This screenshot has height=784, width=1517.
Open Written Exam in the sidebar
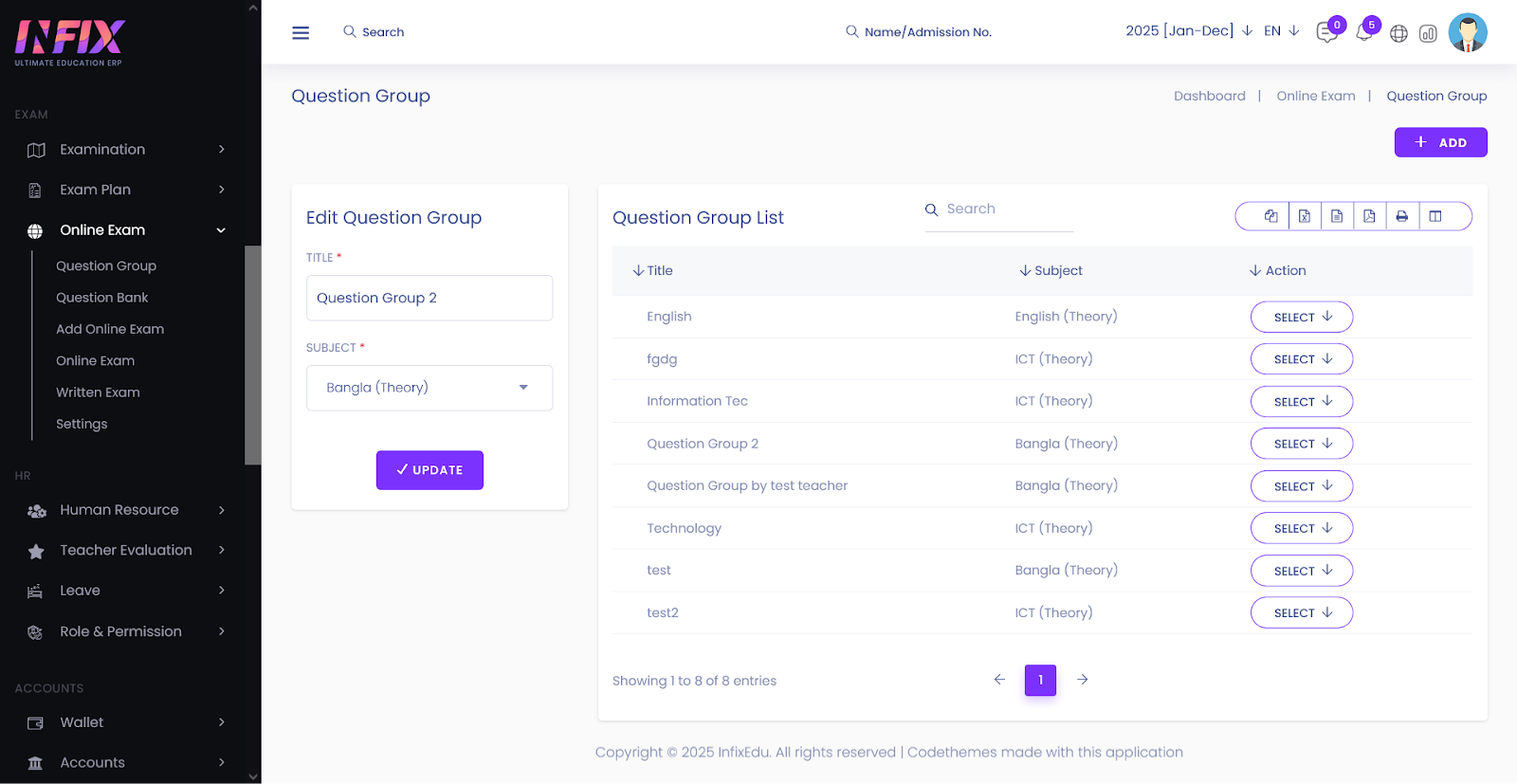pyautogui.click(x=98, y=392)
